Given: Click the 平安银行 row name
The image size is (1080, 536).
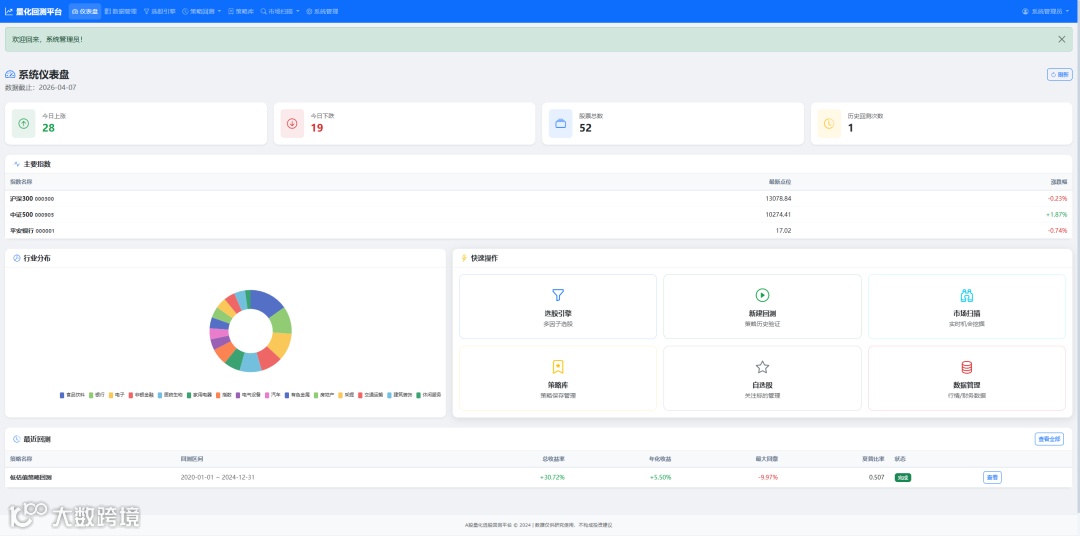Looking at the screenshot, I should click(21, 231).
